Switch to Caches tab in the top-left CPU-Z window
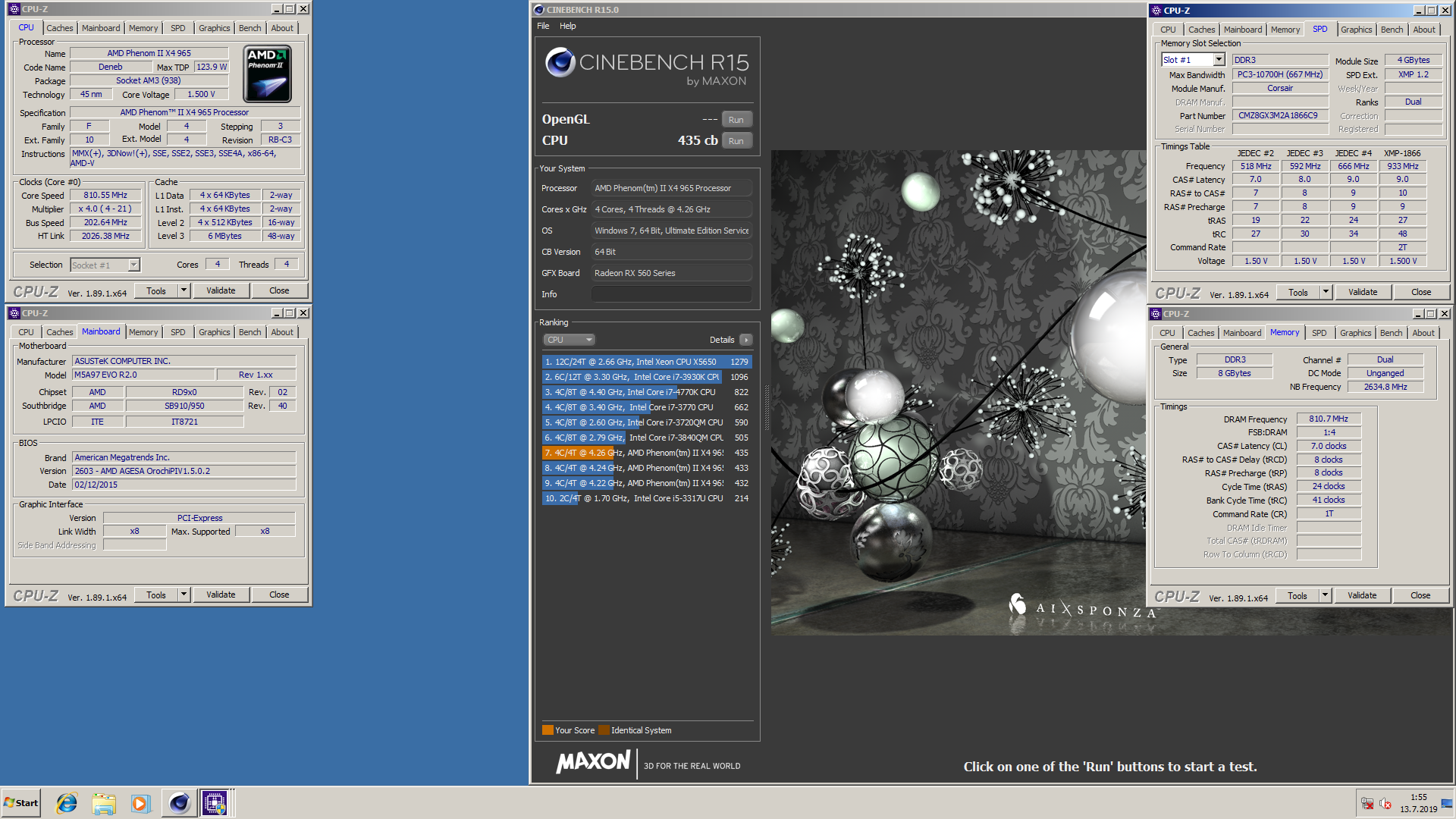Image resolution: width=1456 pixels, height=819 pixels. [60, 28]
